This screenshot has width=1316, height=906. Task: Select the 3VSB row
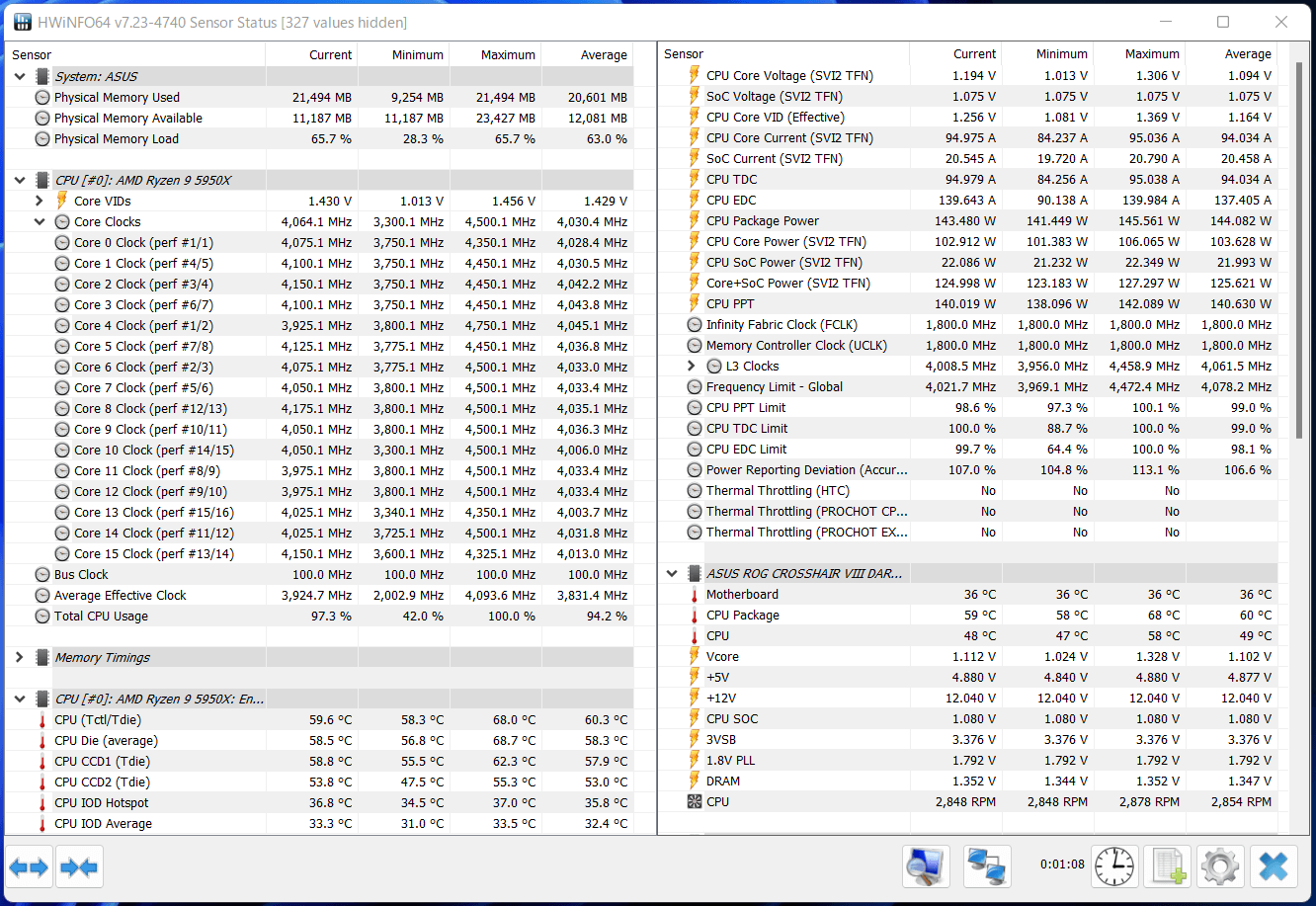tap(968, 740)
